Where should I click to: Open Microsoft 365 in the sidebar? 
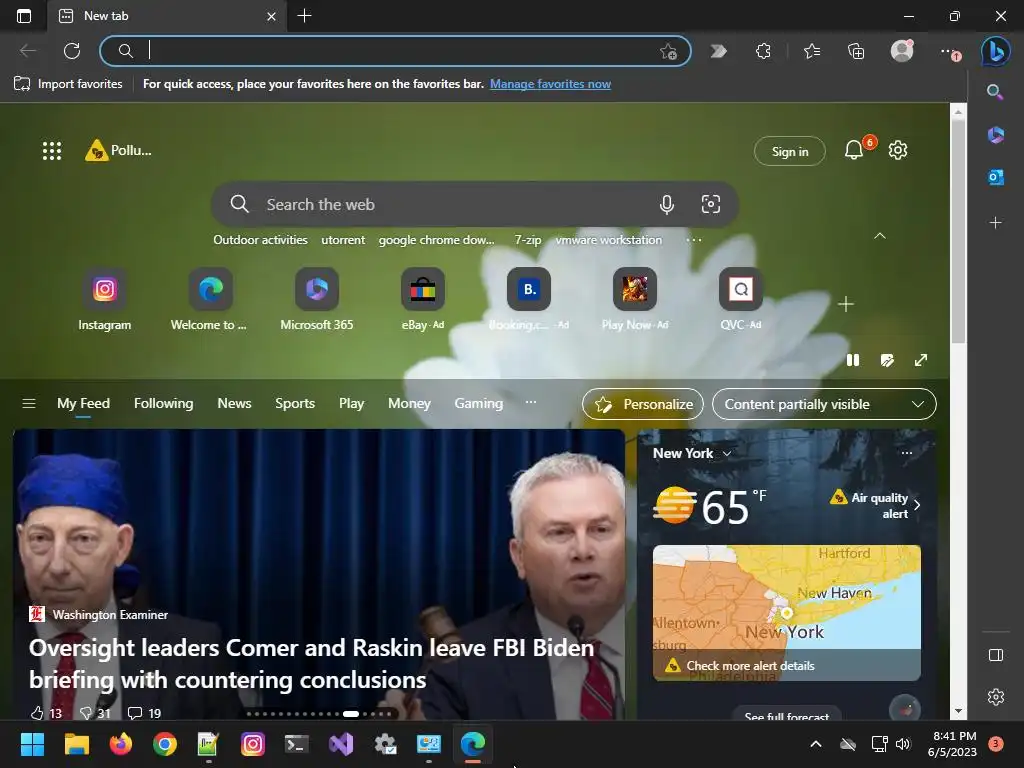pos(995,135)
